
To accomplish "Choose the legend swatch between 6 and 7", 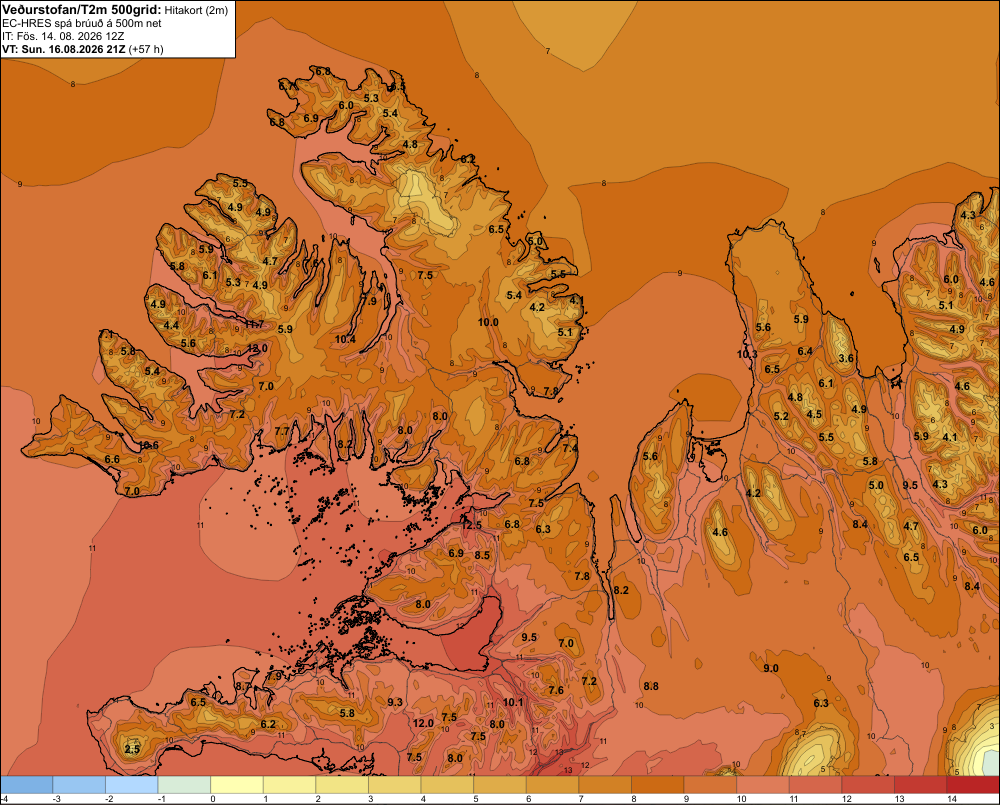I will [552, 785].
